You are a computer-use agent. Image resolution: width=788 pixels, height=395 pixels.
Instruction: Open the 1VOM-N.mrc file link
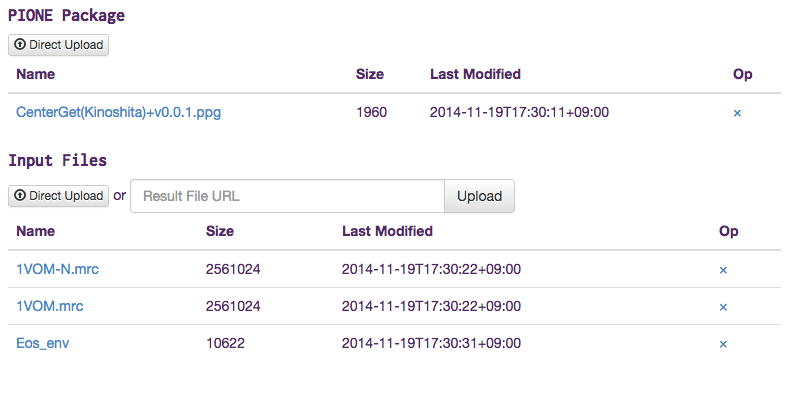click(x=57, y=269)
